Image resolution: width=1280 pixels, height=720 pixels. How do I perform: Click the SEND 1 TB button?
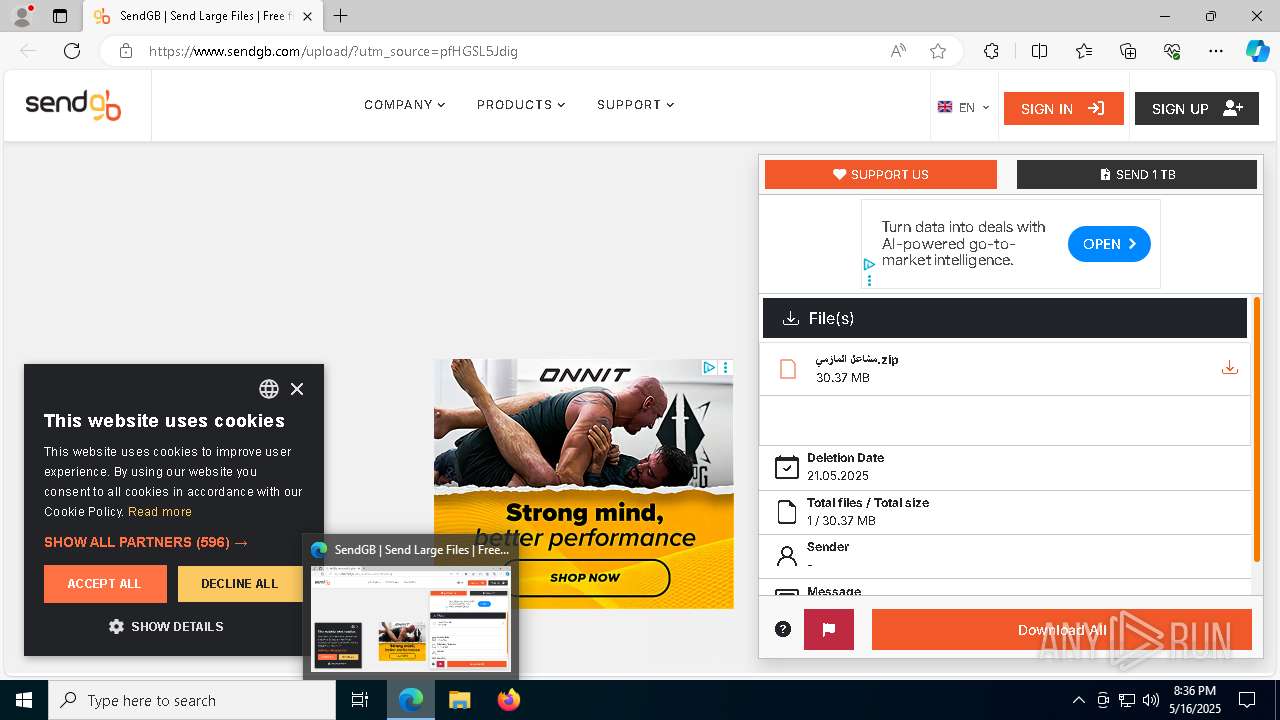[x=1137, y=174]
